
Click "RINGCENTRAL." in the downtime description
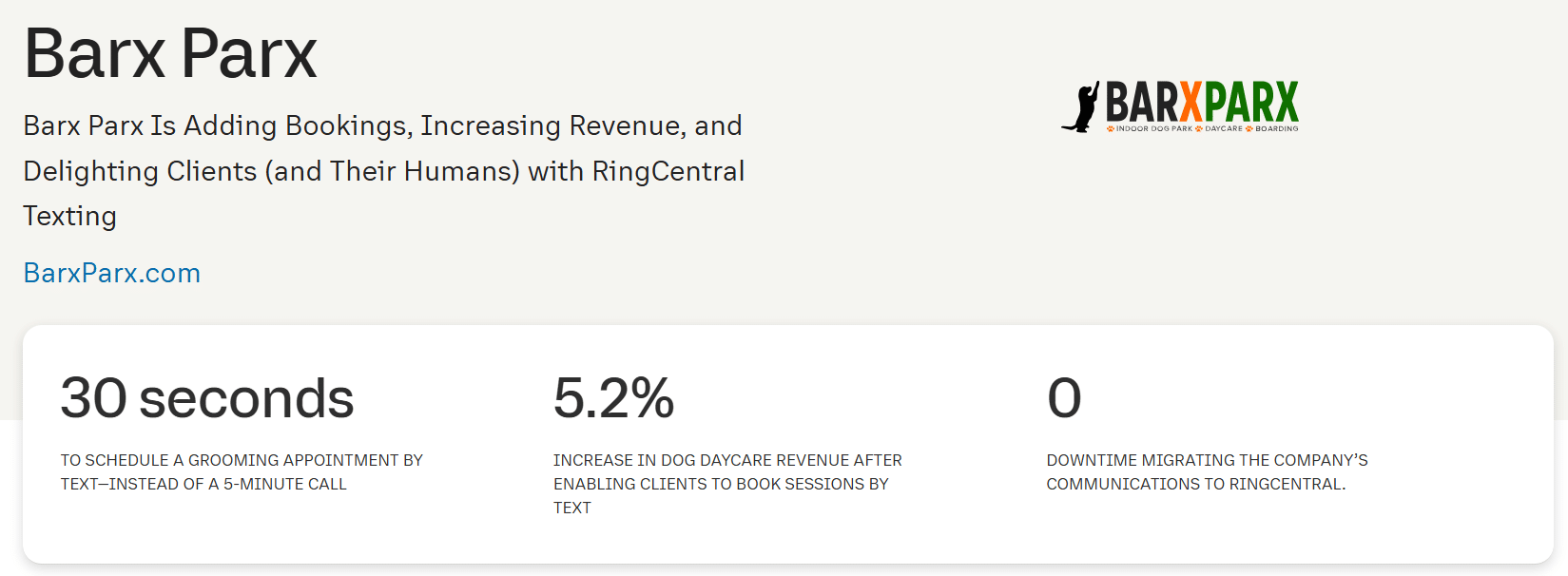coord(1287,484)
